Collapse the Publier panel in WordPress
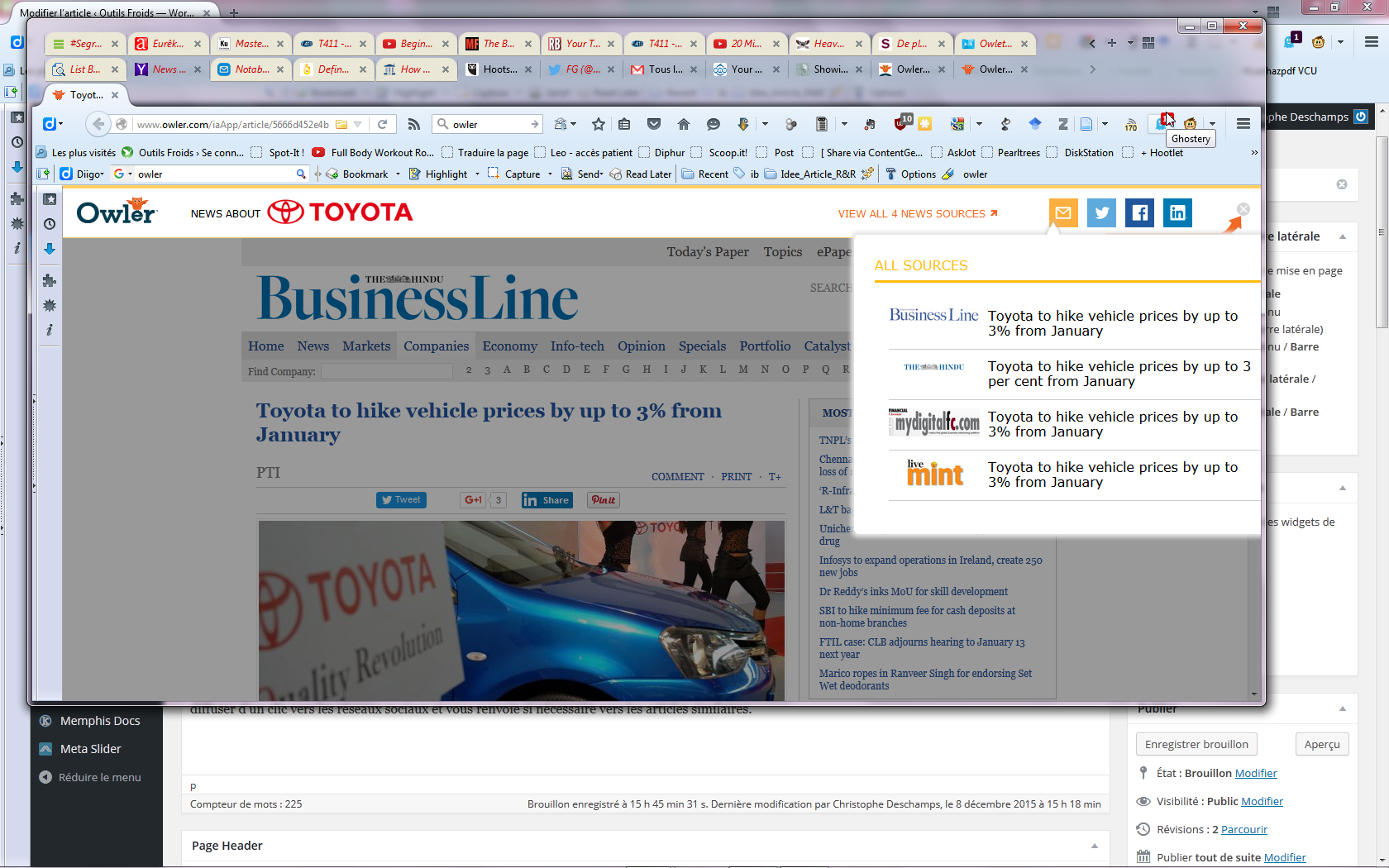Viewport: 1389px width, 868px height. click(1343, 708)
